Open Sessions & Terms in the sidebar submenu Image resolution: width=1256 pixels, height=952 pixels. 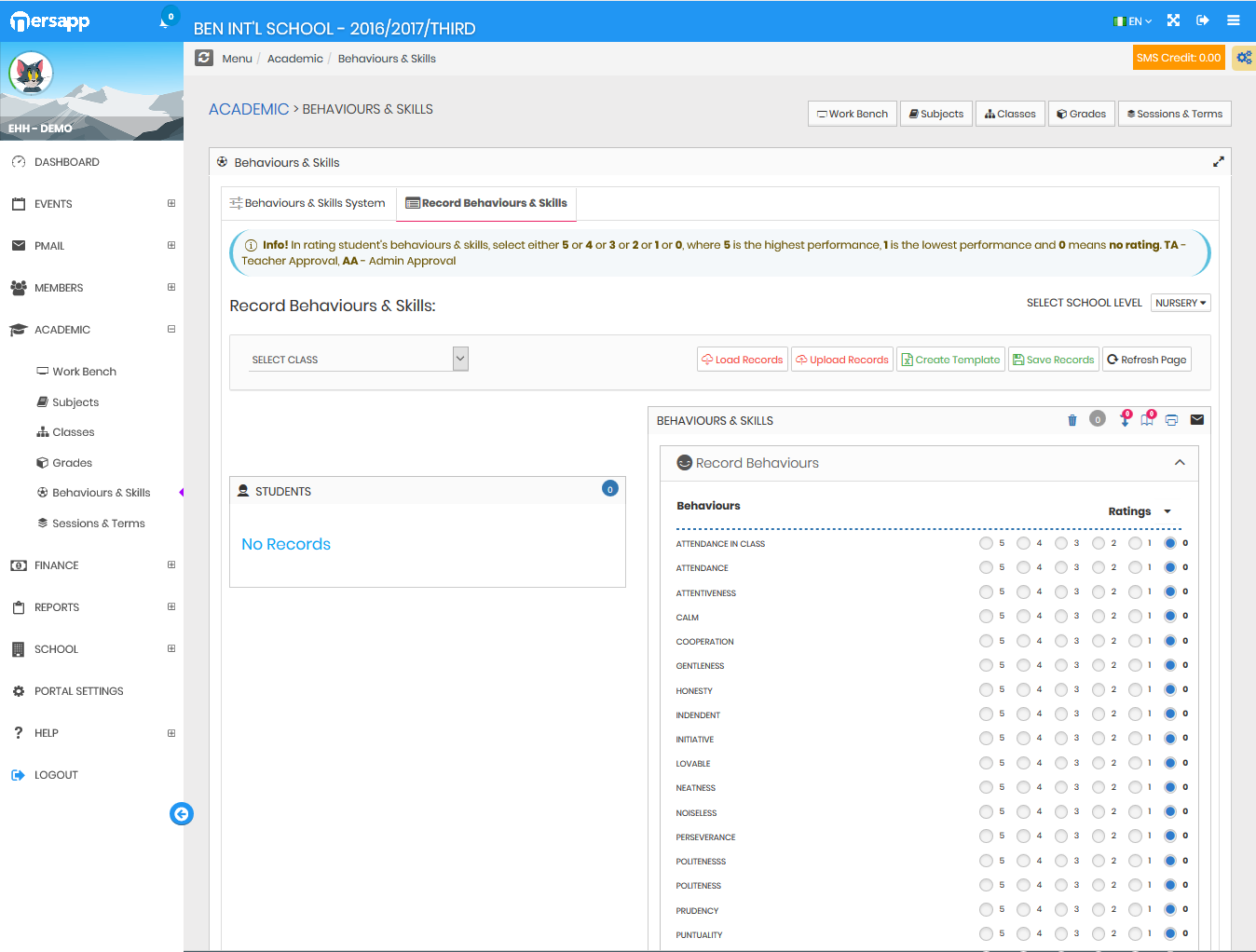pos(98,524)
